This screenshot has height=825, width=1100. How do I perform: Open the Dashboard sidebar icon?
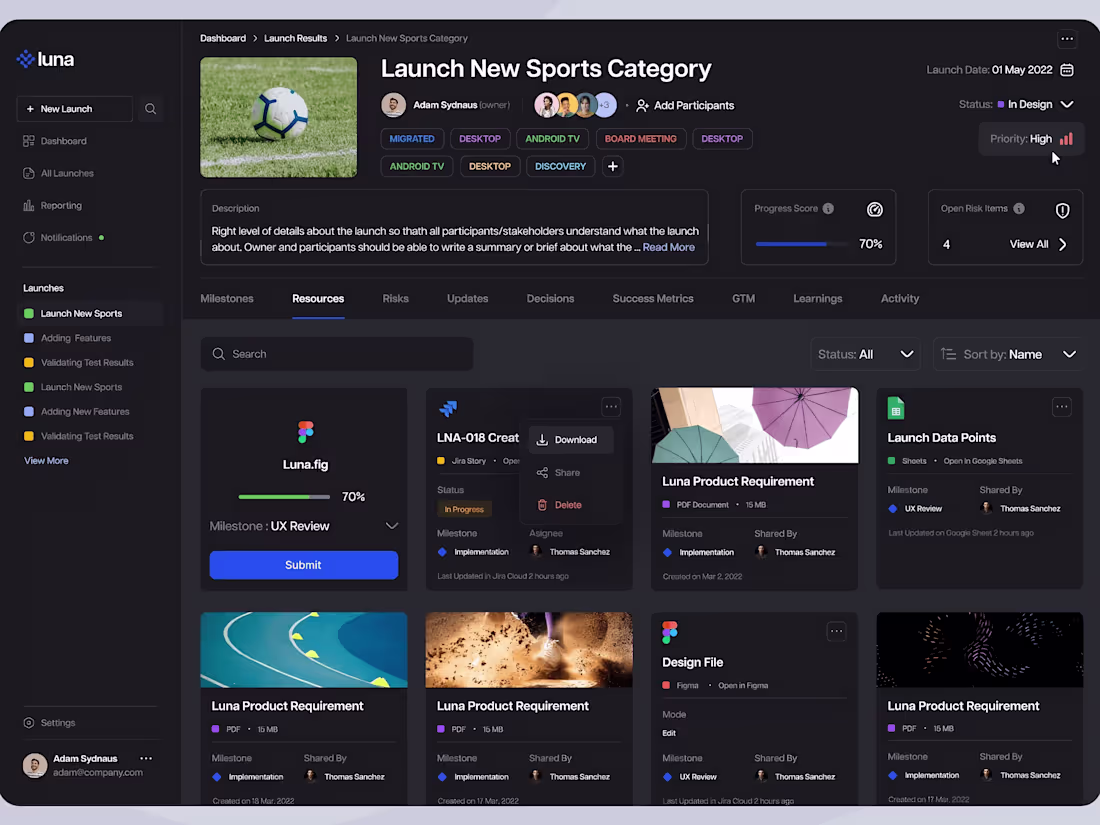(x=29, y=141)
